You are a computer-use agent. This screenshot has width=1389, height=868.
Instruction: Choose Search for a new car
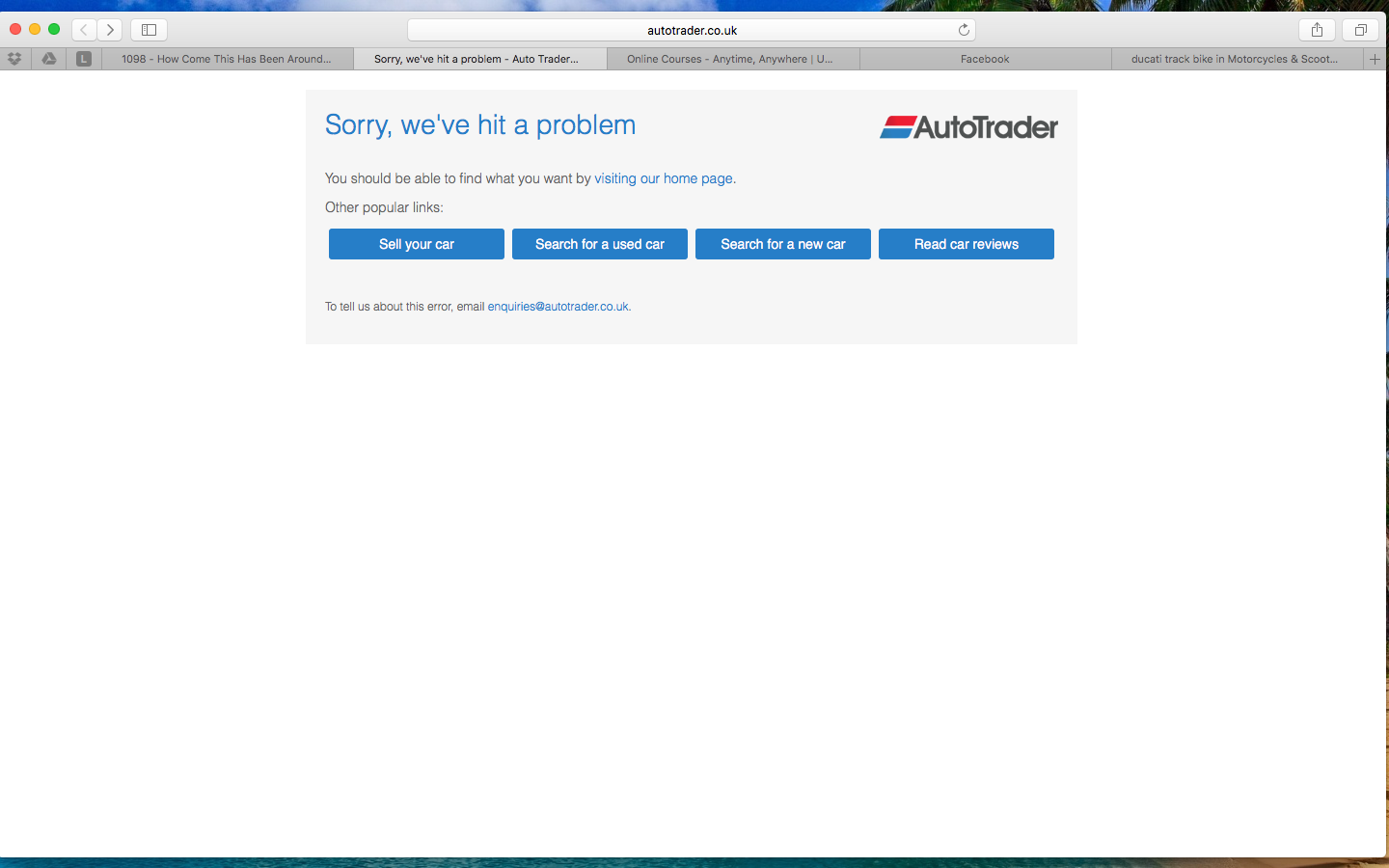[782, 244]
